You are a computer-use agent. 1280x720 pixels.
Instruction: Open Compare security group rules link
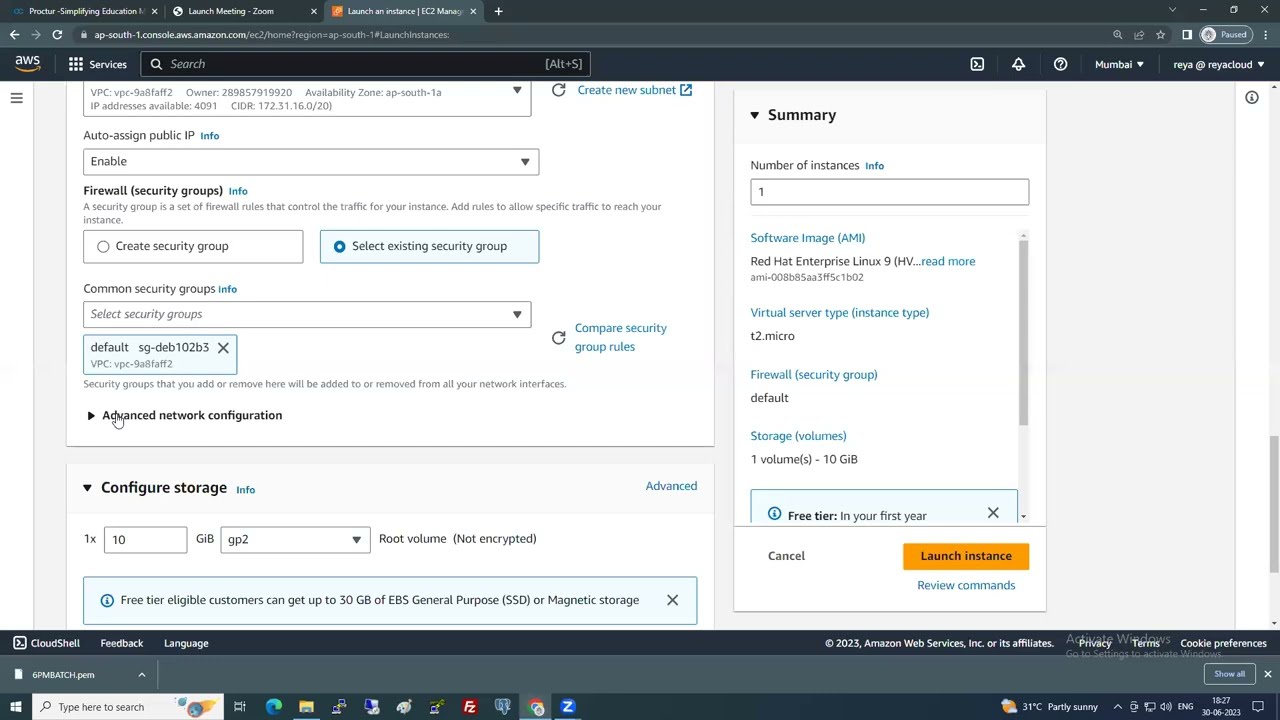621,337
